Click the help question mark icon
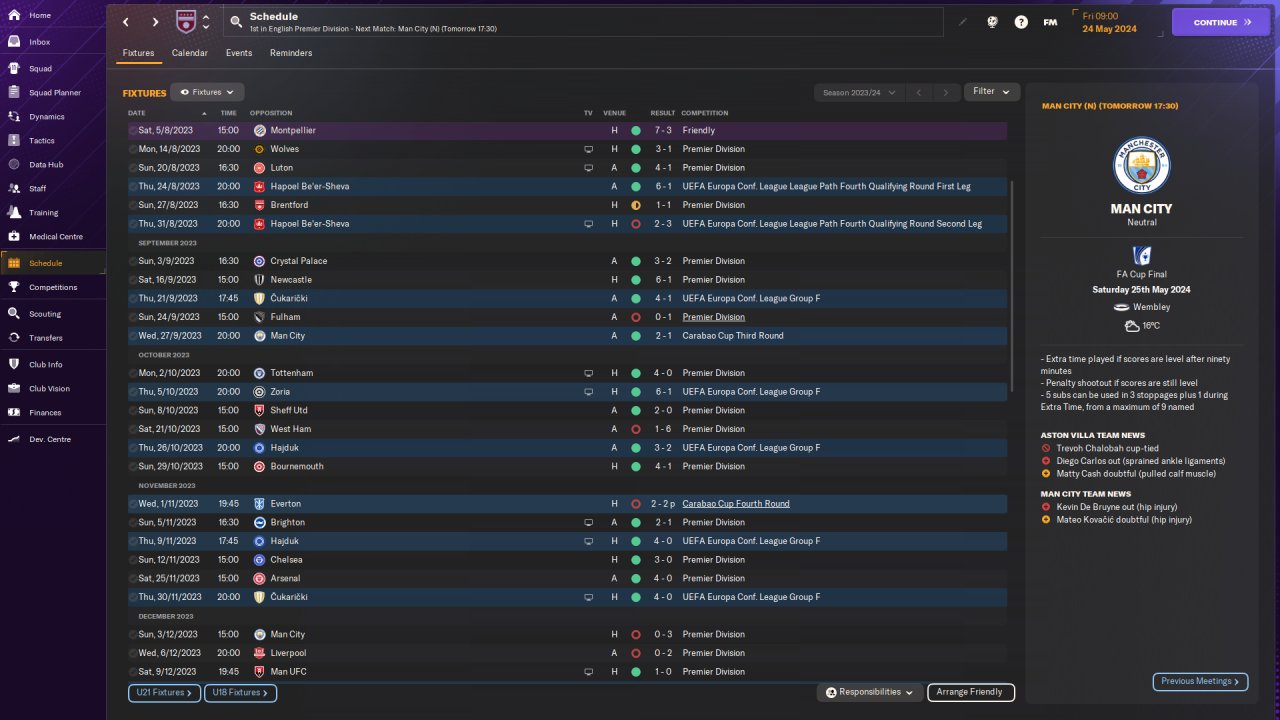Screen dimensions: 1280x720 coord(1021,22)
